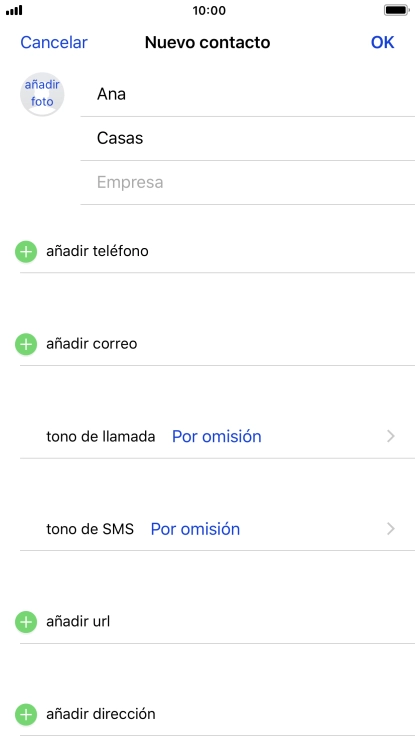Tap the signal strength bars icon

point(14,10)
